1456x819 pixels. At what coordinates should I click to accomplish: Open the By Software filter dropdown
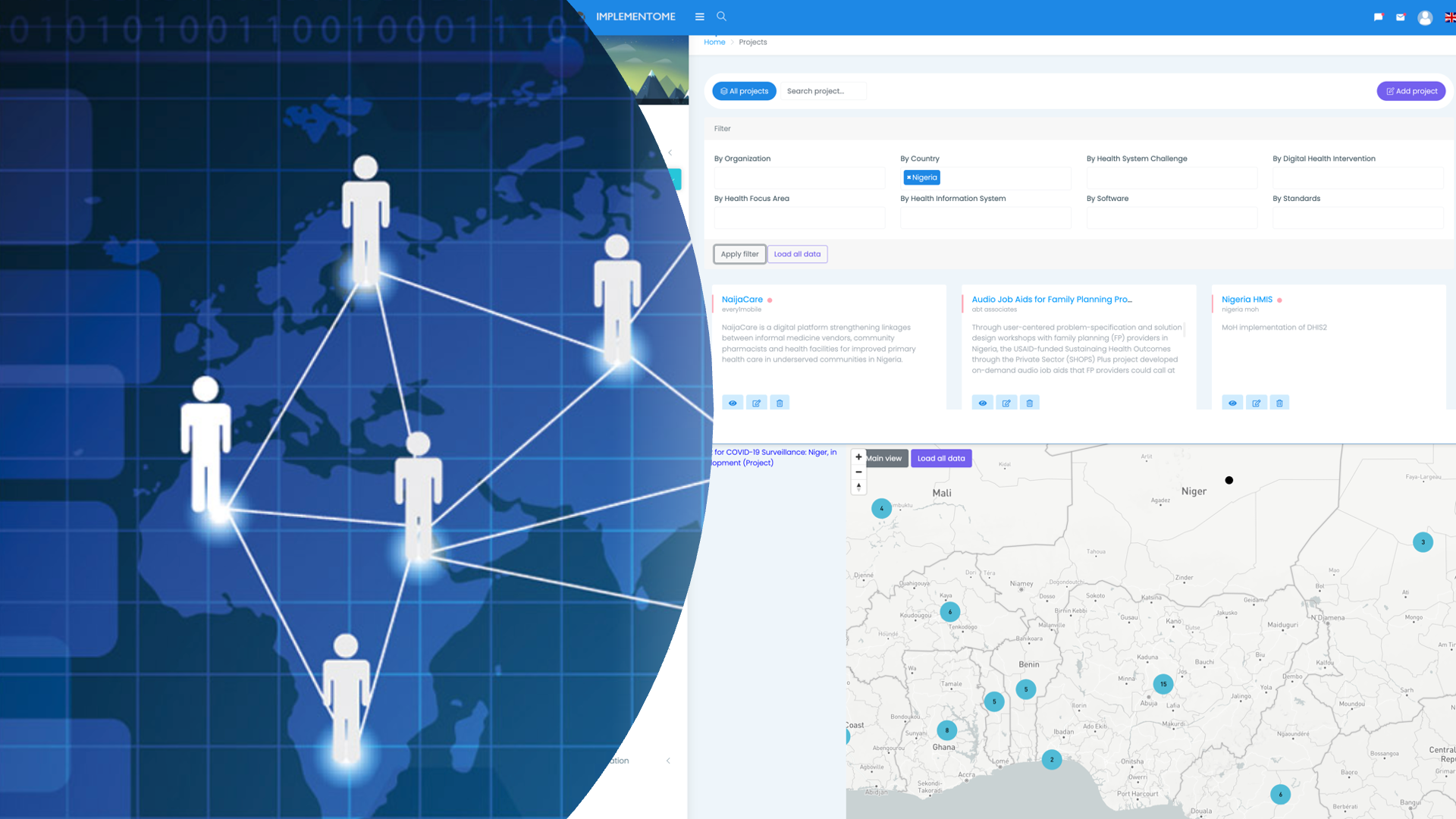point(1172,218)
